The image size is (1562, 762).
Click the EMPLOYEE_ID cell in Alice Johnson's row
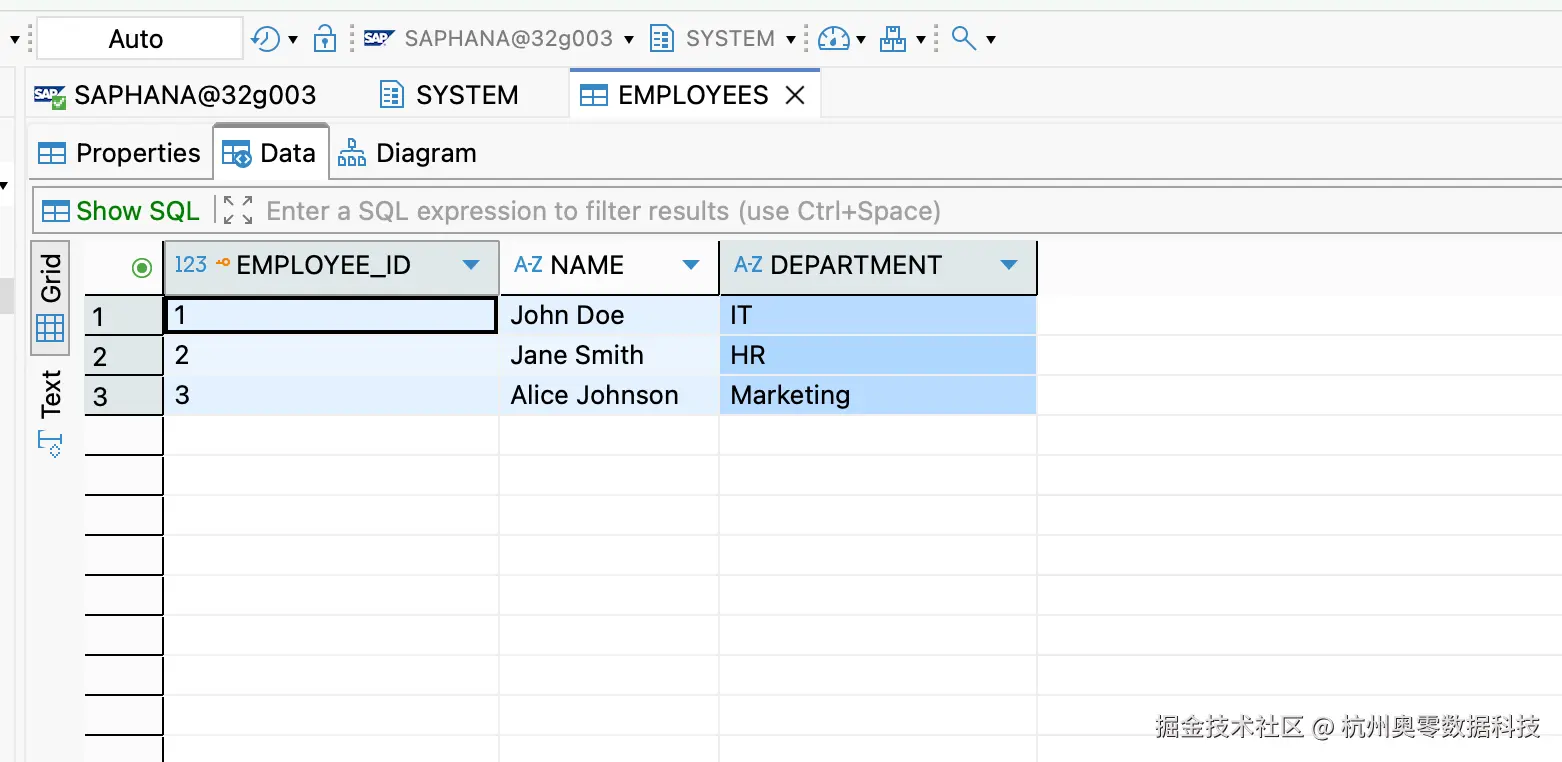(x=331, y=395)
